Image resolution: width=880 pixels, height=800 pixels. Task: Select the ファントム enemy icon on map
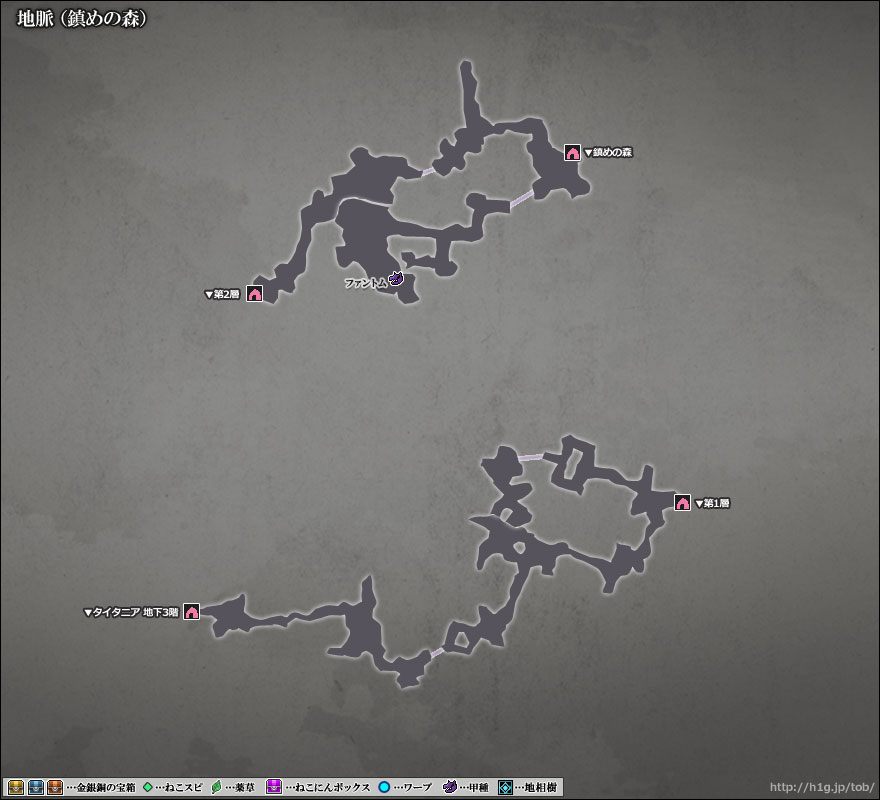click(396, 280)
